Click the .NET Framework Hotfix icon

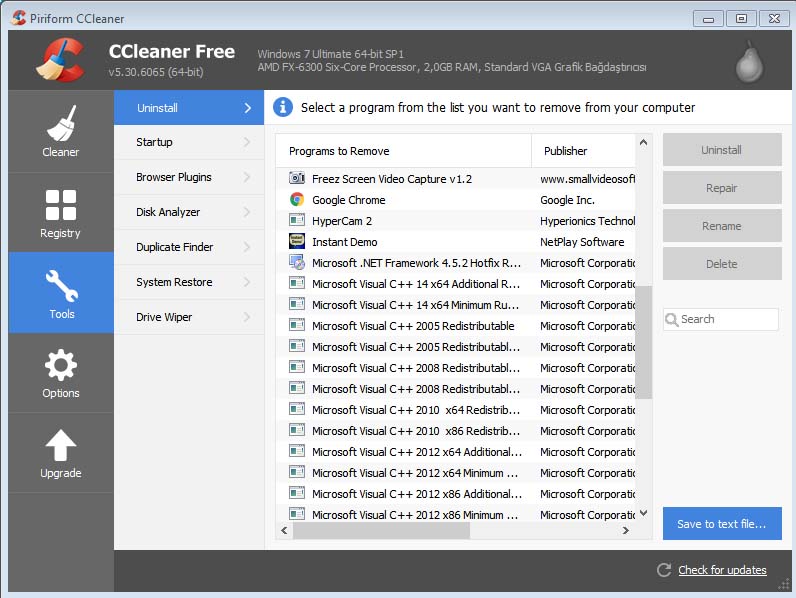[297, 262]
